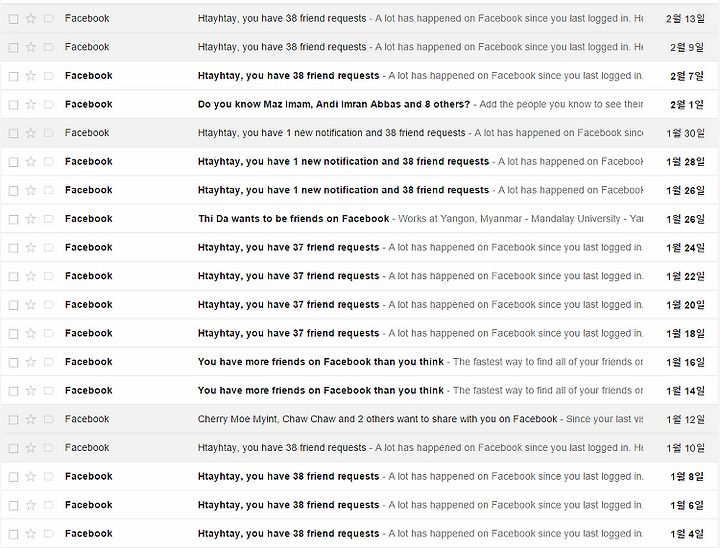Check the box for the 1월 8일 email
This screenshot has height=548, width=720.
14,477
